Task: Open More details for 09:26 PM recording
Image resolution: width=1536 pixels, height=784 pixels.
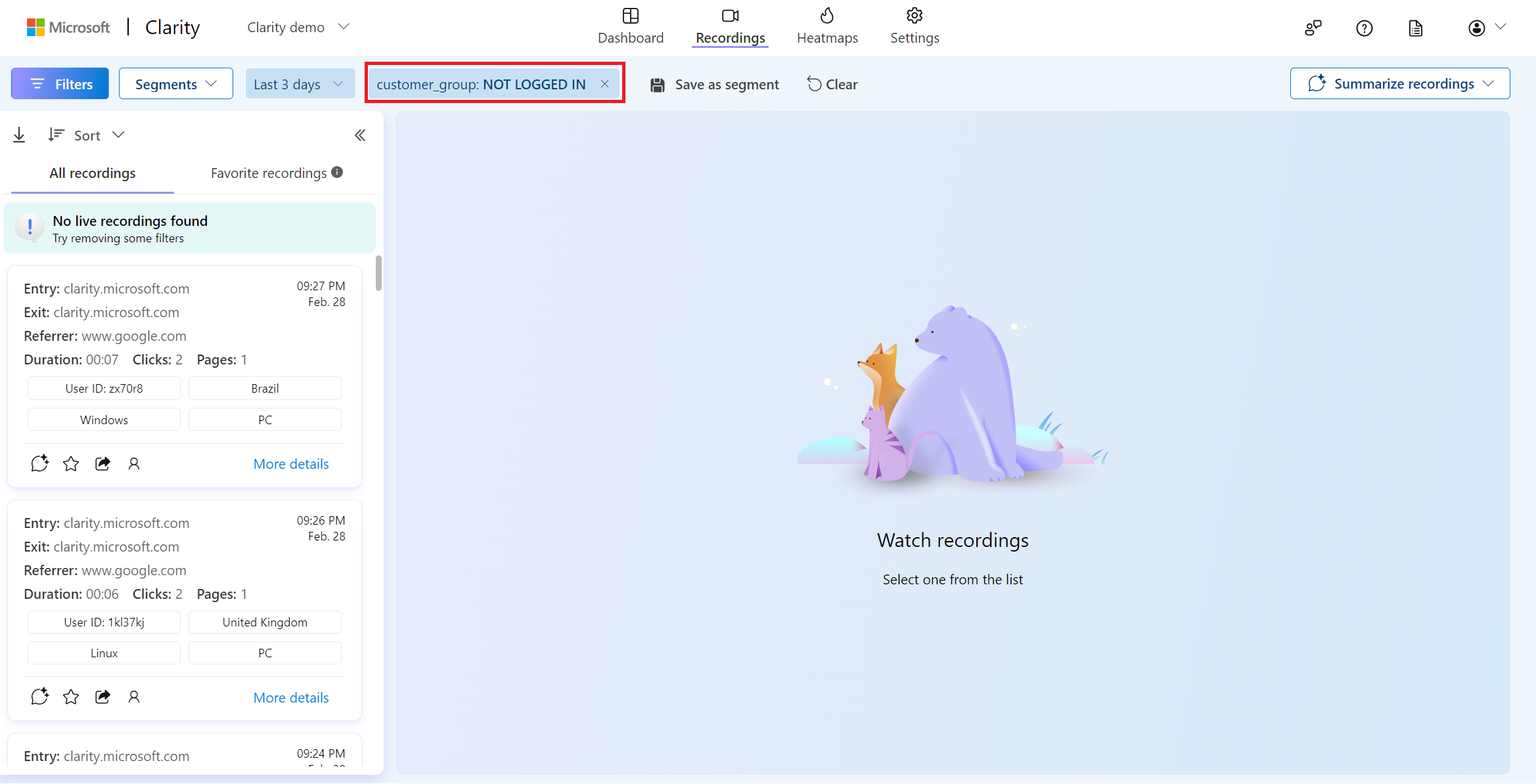Action: [x=291, y=697]
